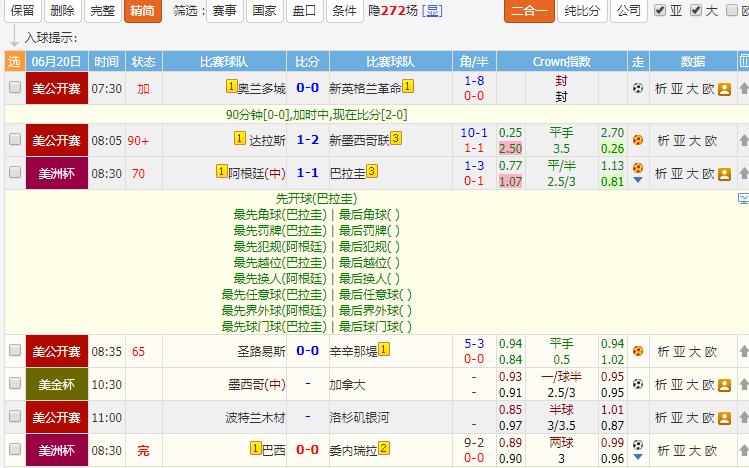Image resolution: width=749 pixels, height=468 pixels.
Task: Click 06月20日 date column header
Action: (56, 62)
